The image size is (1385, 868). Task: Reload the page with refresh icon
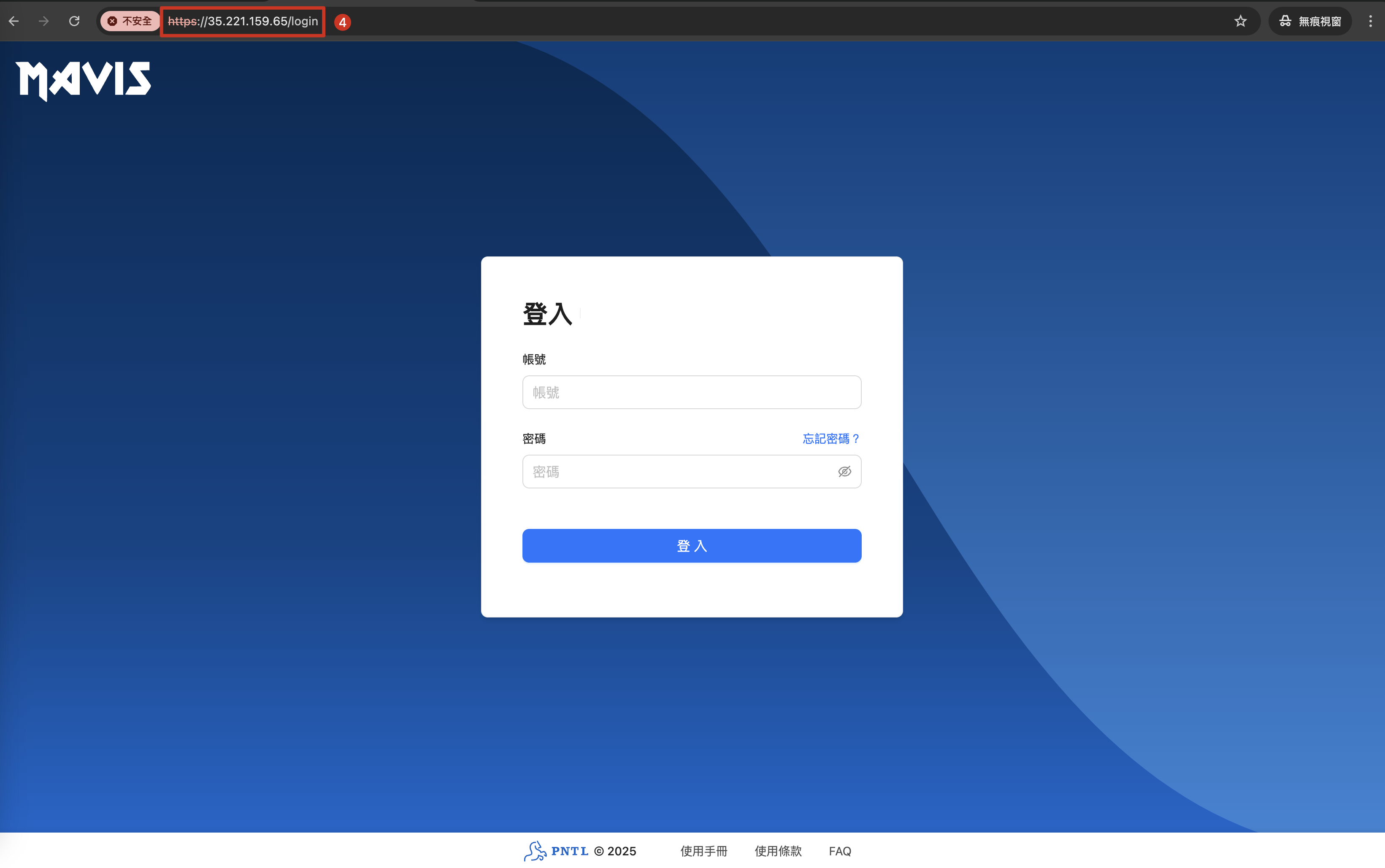pos(74,21)
